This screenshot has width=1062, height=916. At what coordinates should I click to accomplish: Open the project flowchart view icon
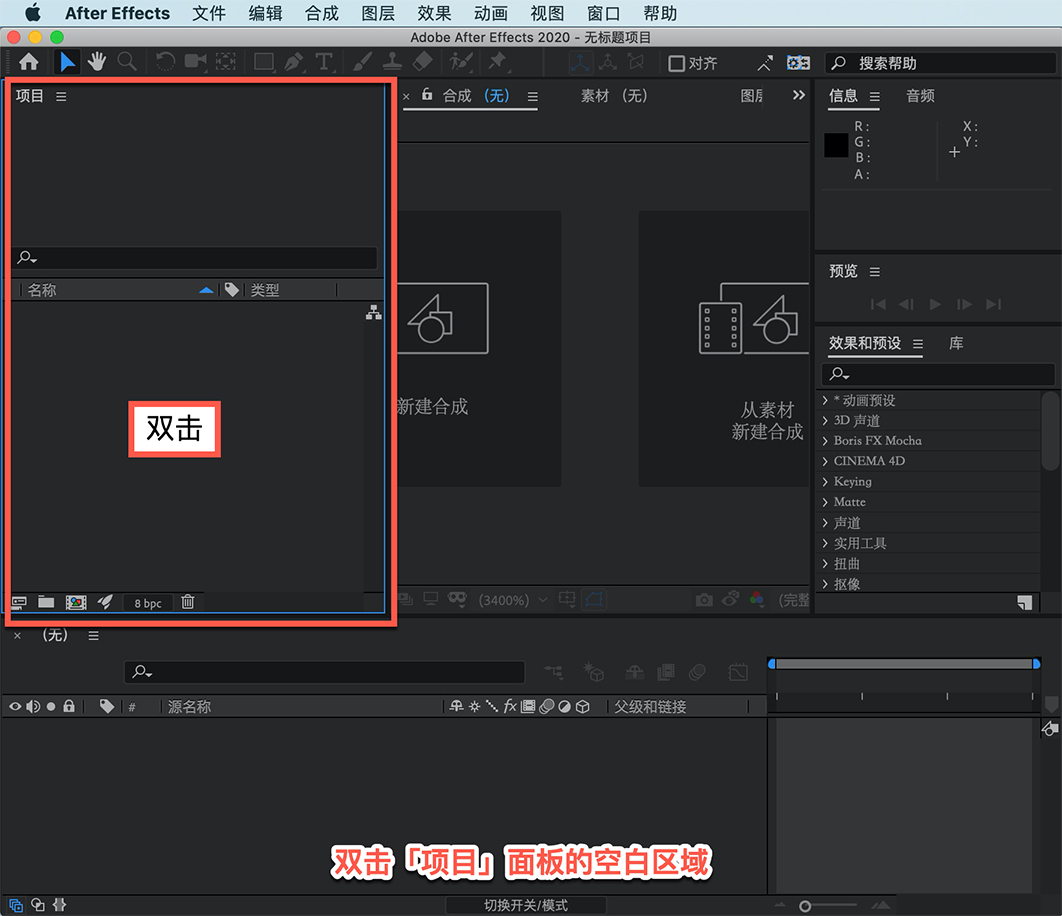click(x=374, y=312)
